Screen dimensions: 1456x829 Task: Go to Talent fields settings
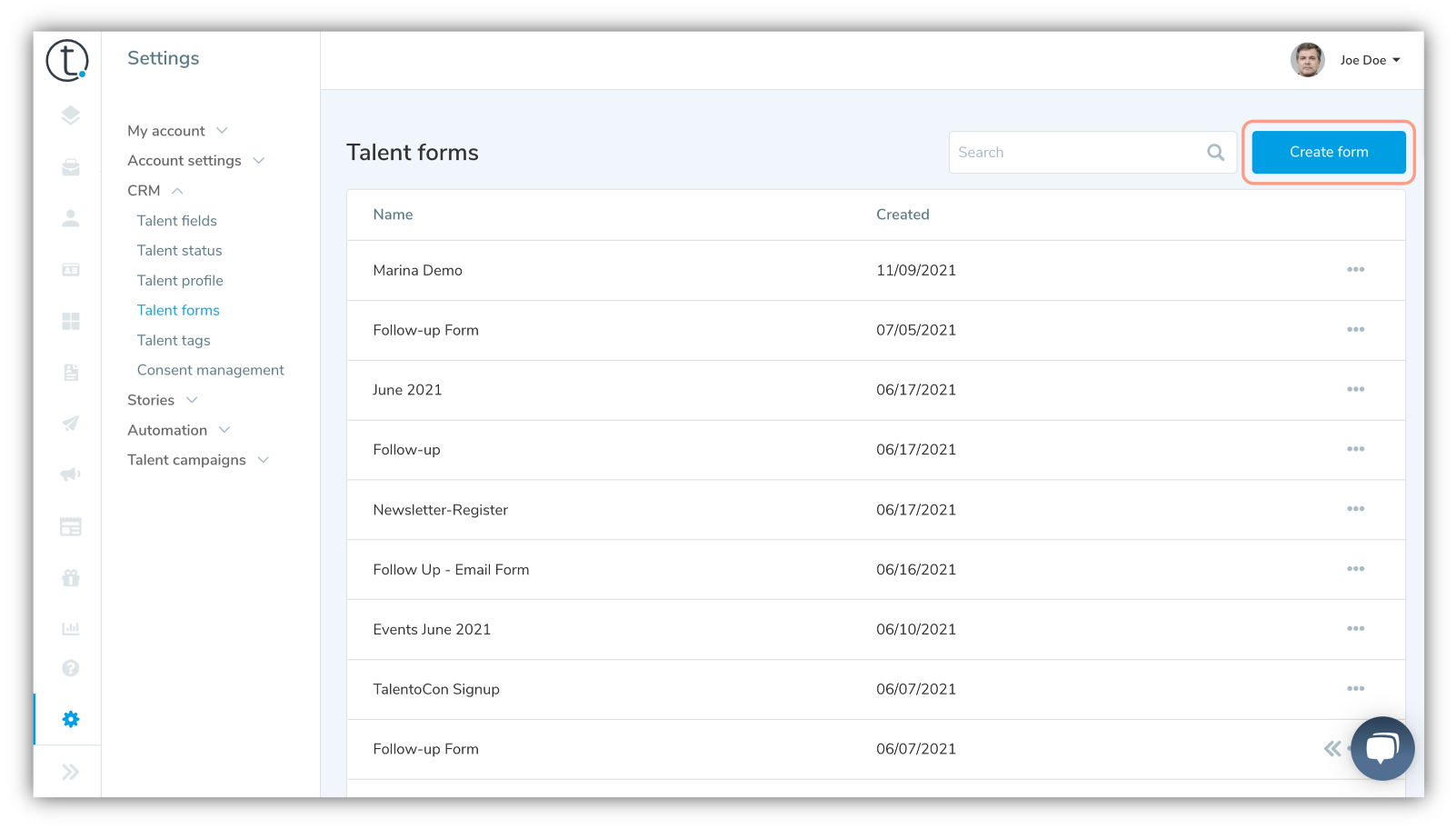(x=177, y=221)
